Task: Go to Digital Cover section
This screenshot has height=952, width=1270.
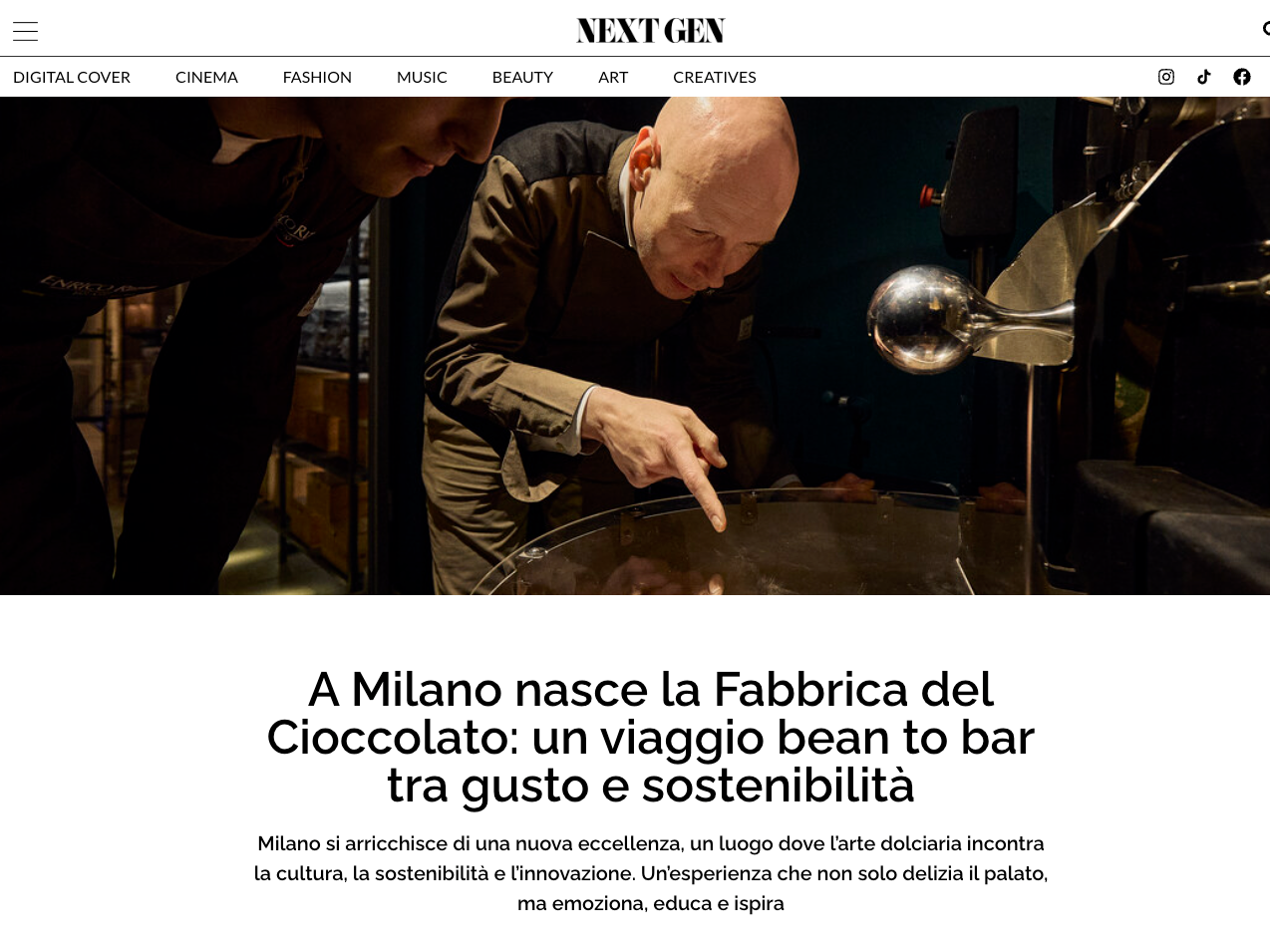Action: pos(72,77)
